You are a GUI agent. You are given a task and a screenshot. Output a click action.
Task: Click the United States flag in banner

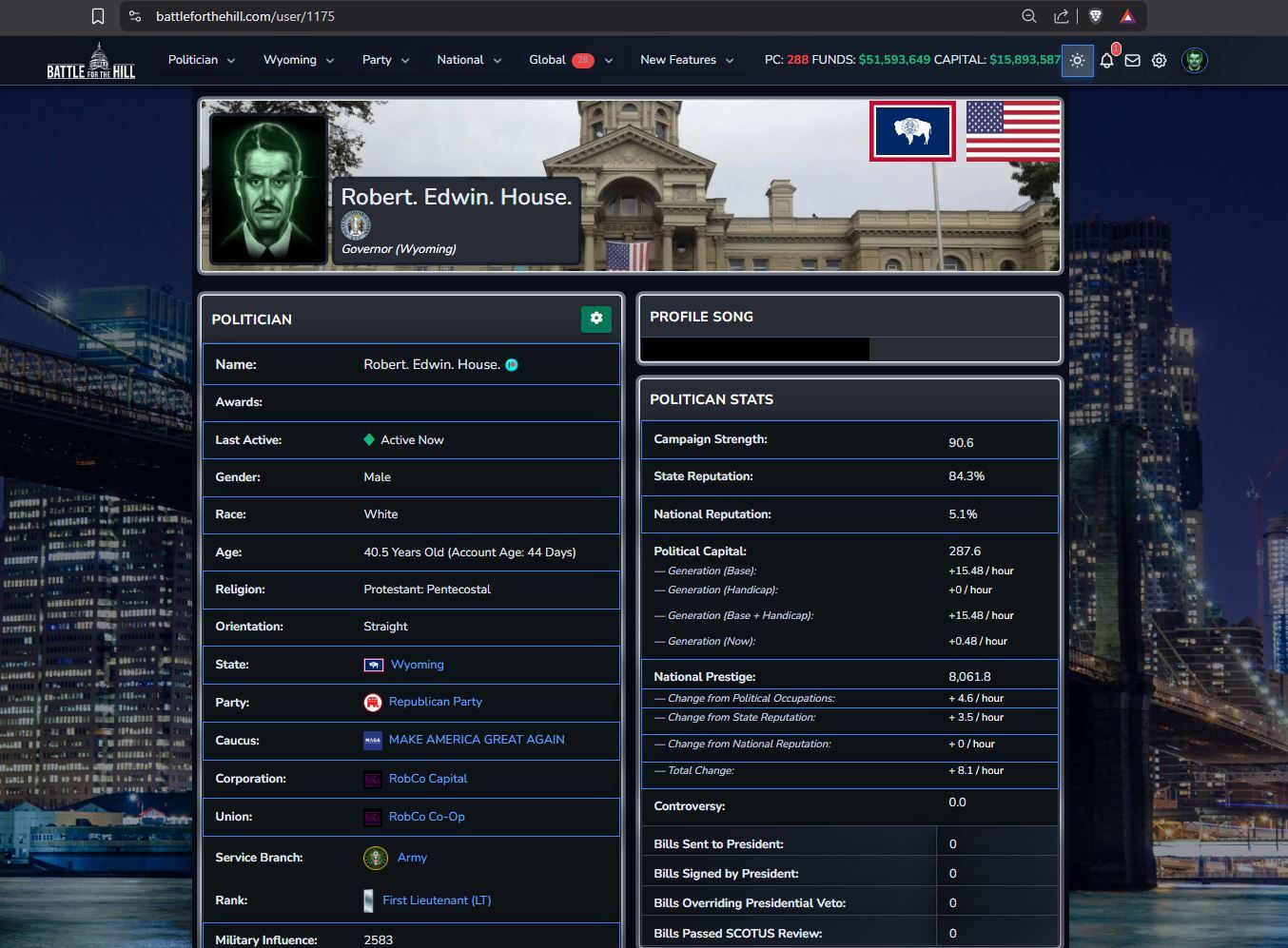click(x=1012, y=131)
